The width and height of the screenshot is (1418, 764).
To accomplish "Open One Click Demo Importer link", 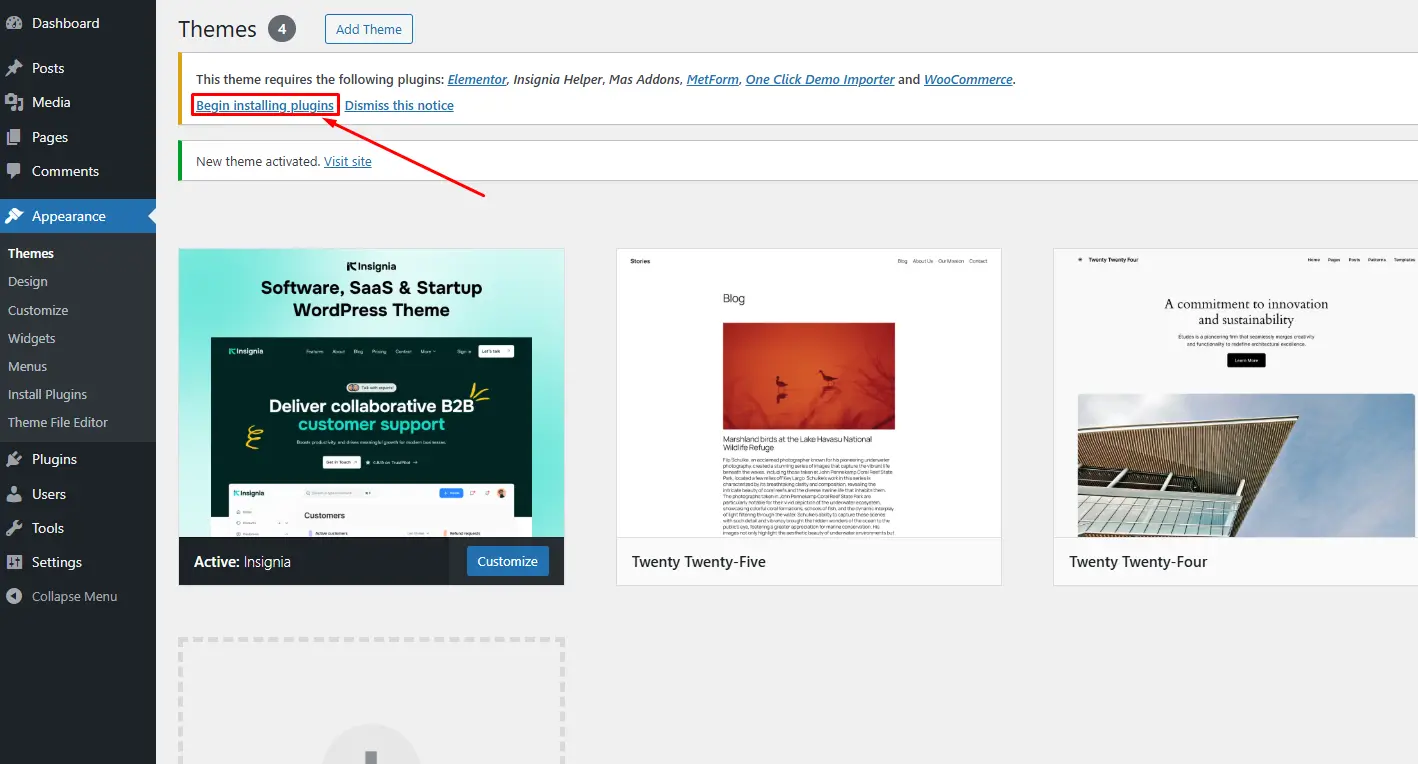I will [820, 79].
